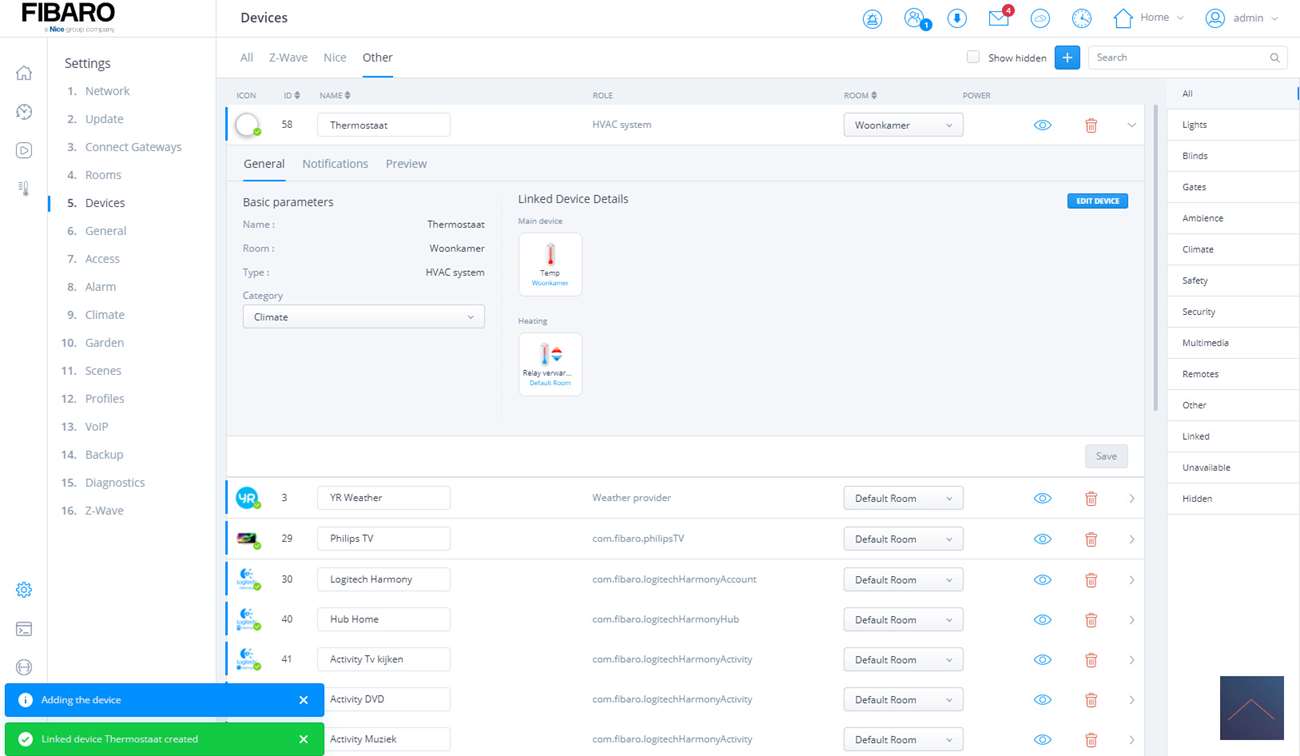Open the mail notifications icon

pos(998,18)
